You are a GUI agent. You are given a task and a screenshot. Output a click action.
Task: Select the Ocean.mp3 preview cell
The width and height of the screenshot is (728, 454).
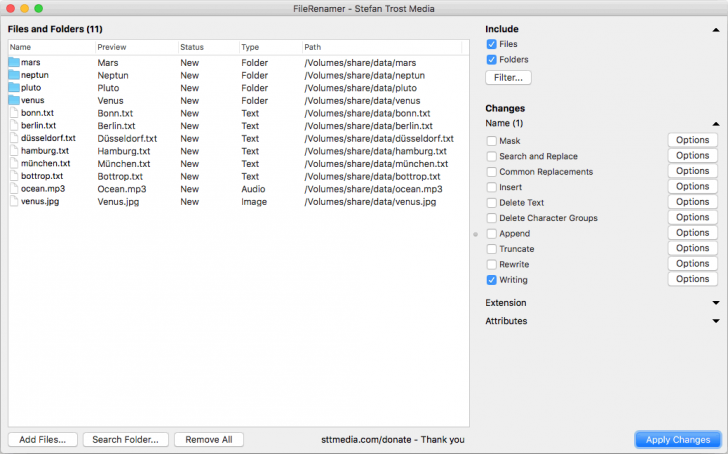tap(122, 189)
